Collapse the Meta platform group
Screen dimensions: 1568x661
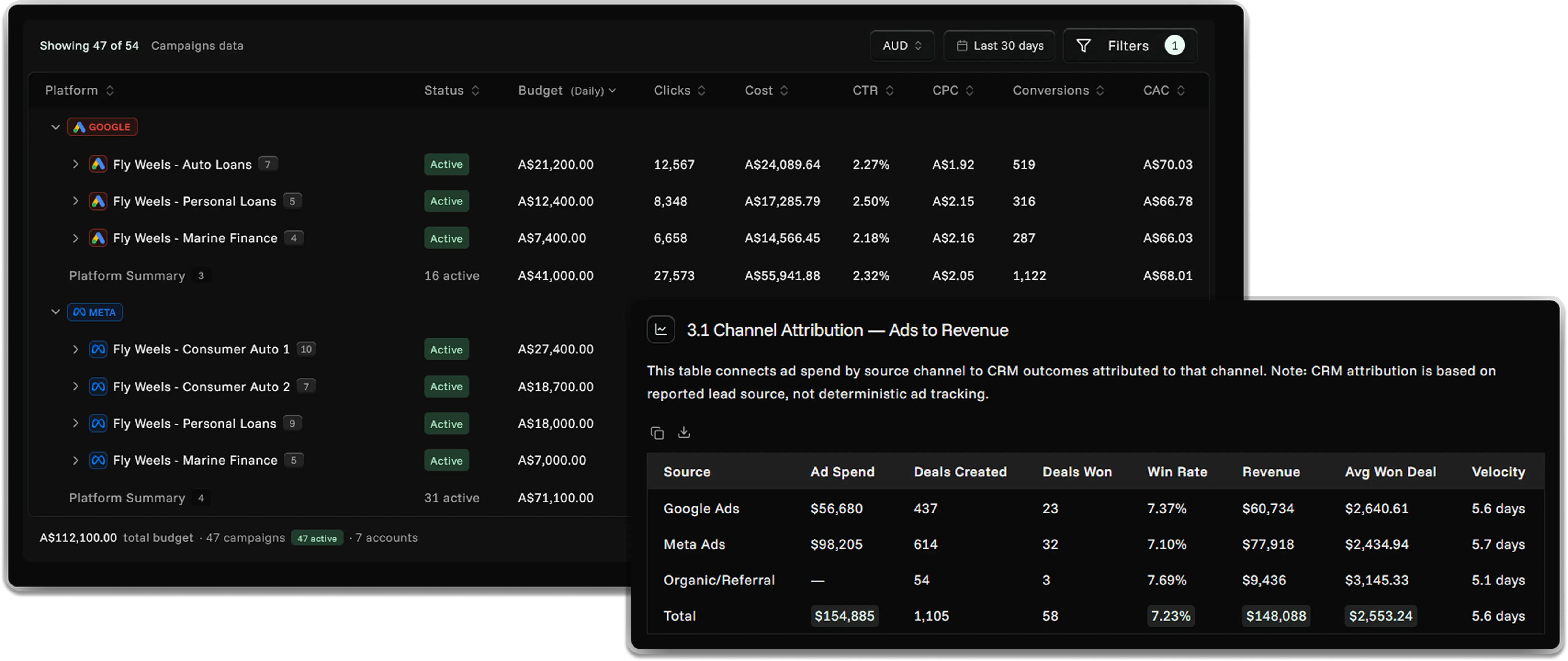pyautogui.click(x=55, y=312)
